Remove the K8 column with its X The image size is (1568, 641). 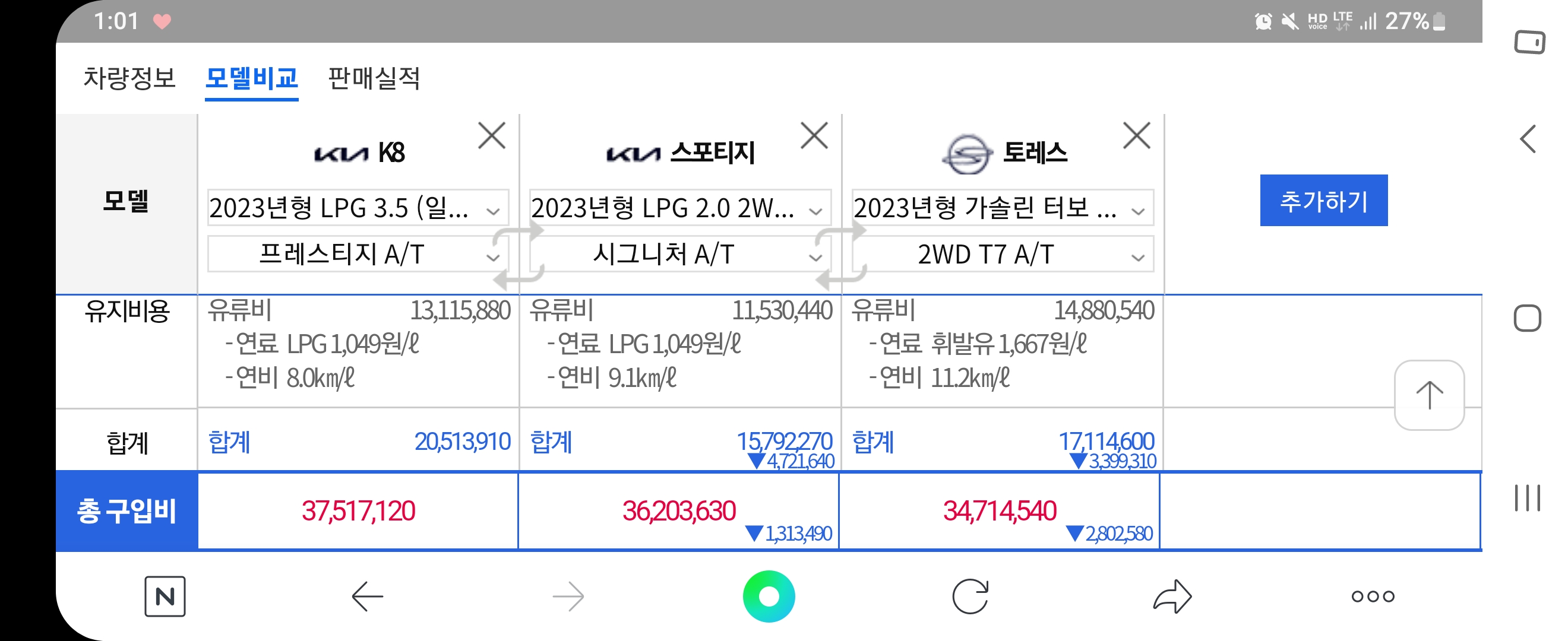point(492,136)
